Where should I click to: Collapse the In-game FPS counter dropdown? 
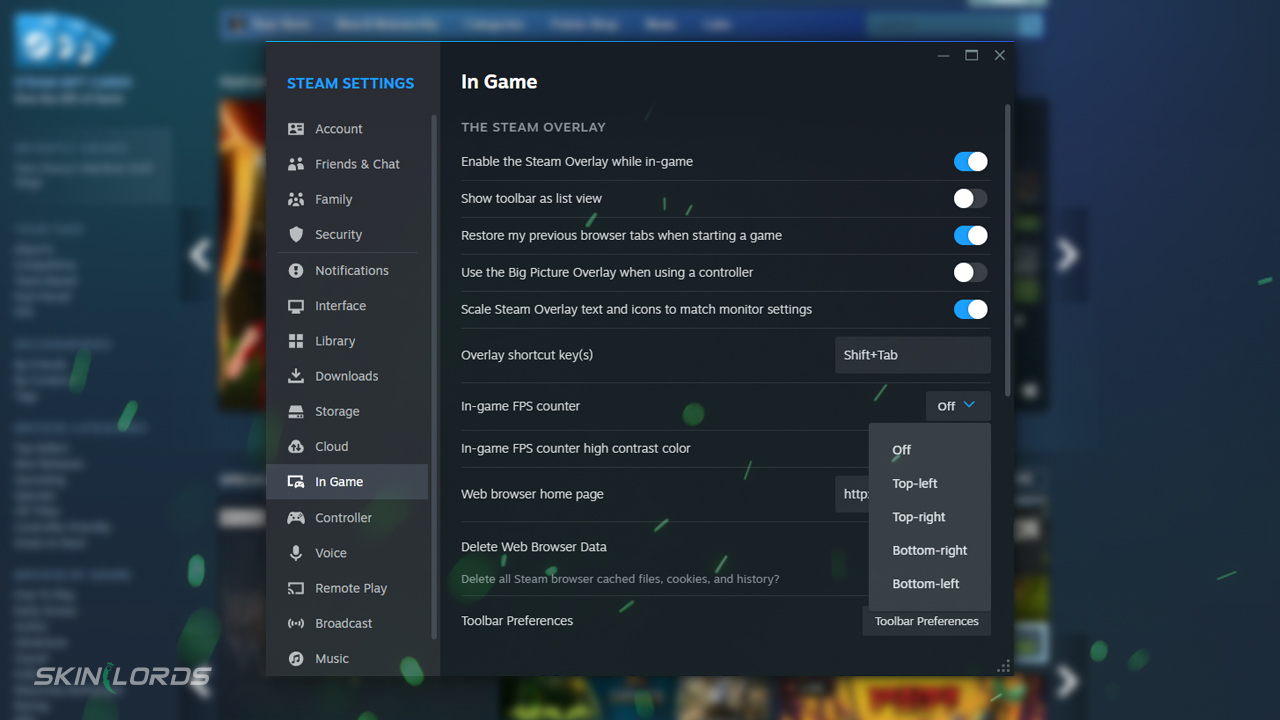click(x=958, y=406)
